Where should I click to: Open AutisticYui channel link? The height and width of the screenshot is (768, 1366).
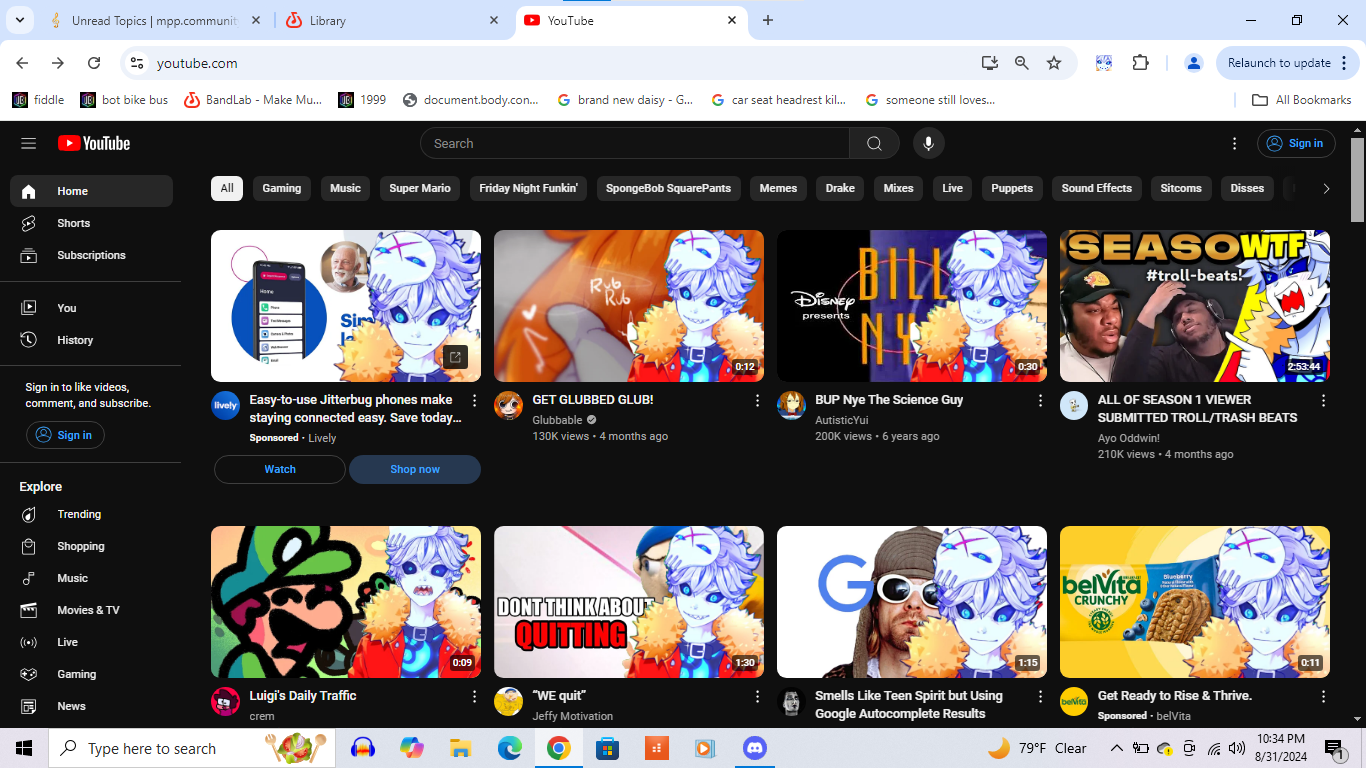coord(842,420)
